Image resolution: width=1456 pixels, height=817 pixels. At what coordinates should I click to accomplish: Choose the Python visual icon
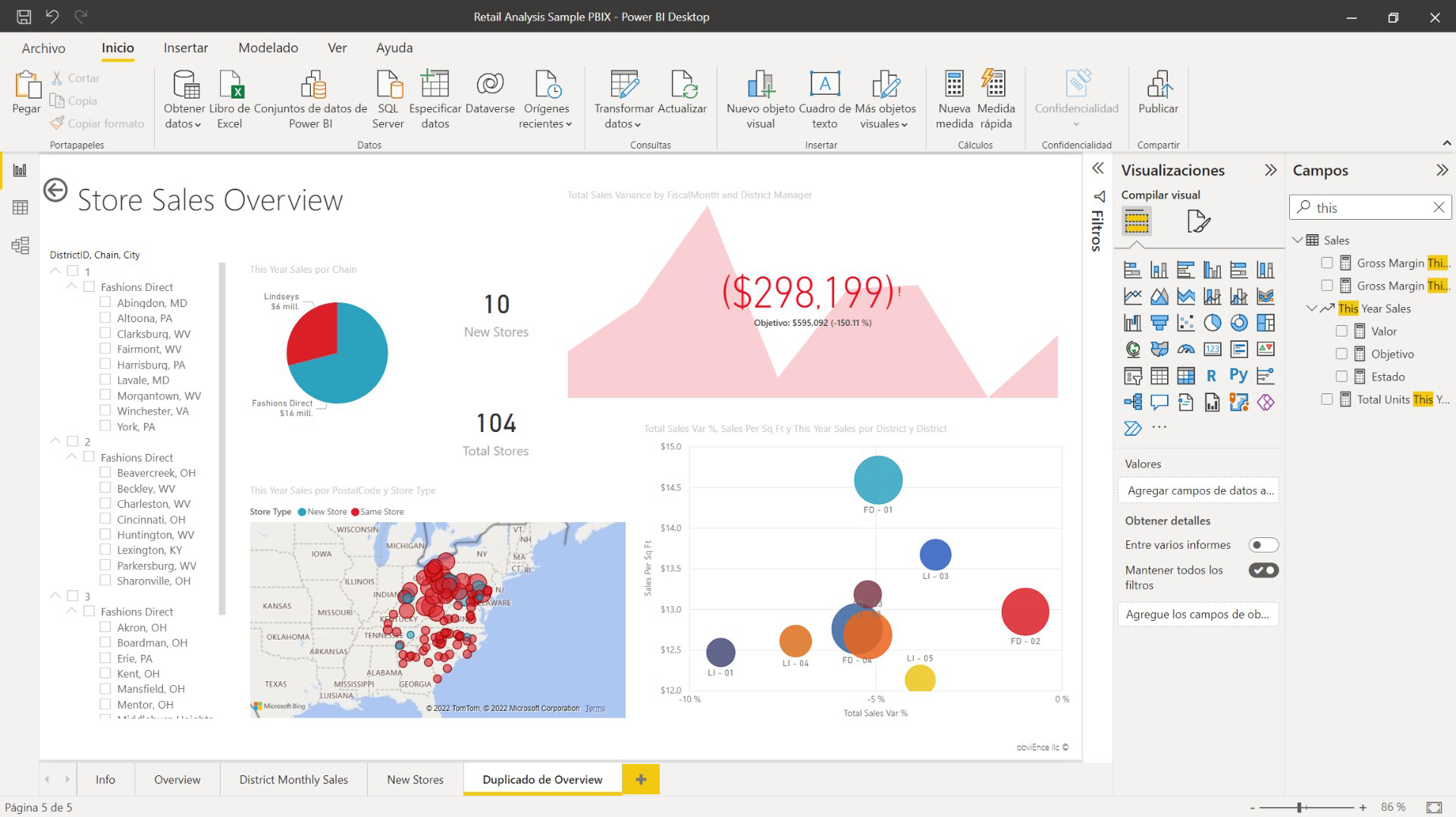pos(1238,376)
